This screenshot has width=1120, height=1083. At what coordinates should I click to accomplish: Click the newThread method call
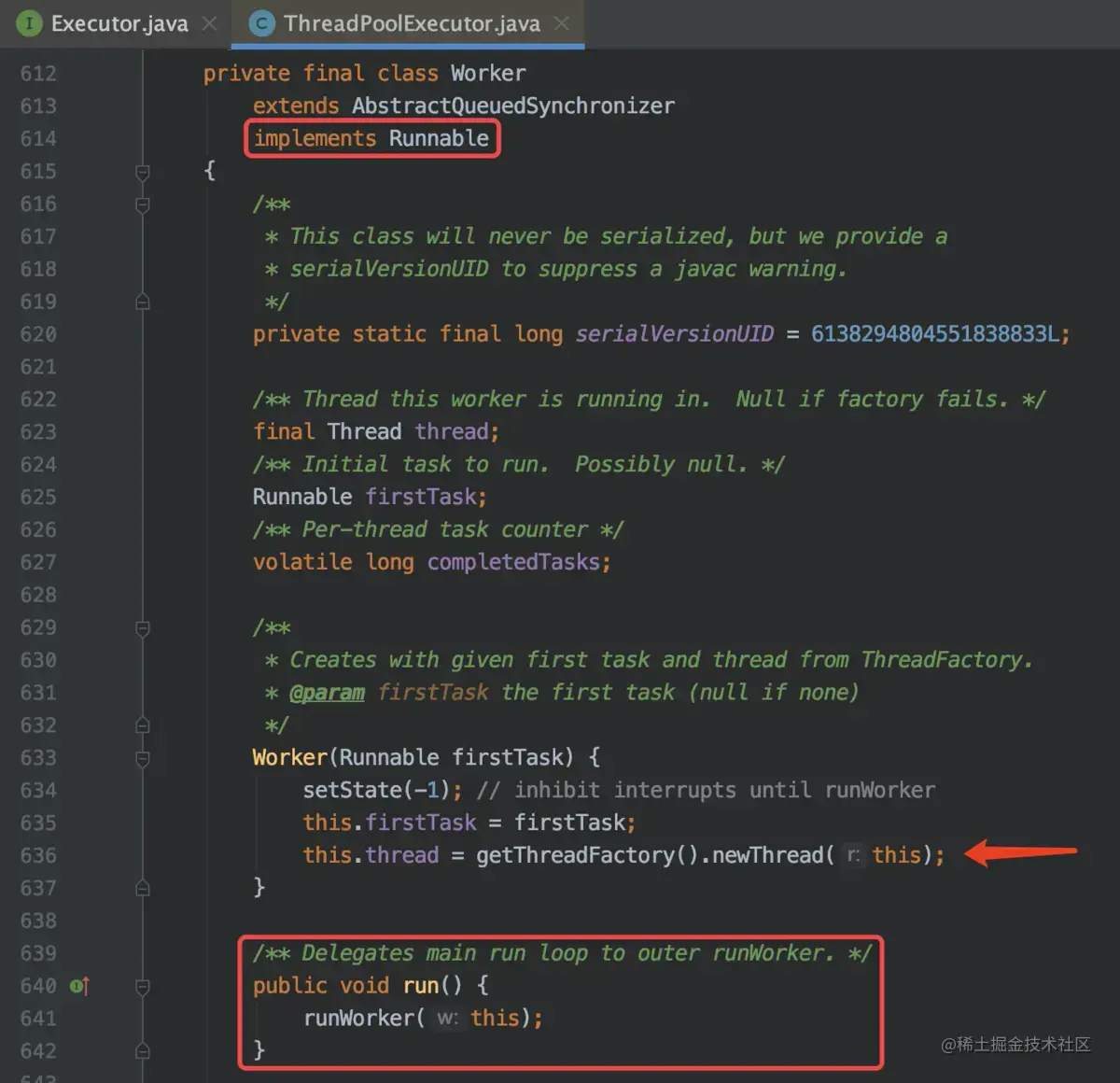768,855
